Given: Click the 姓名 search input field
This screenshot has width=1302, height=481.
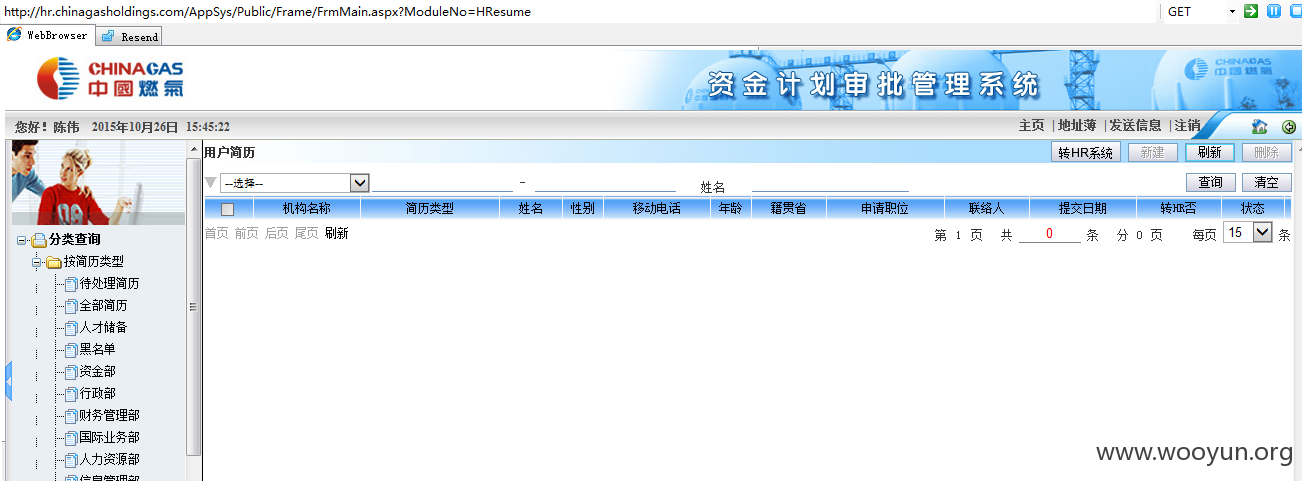Looking at the screenshot, I should pyautogui.click(x=830, y=183).
